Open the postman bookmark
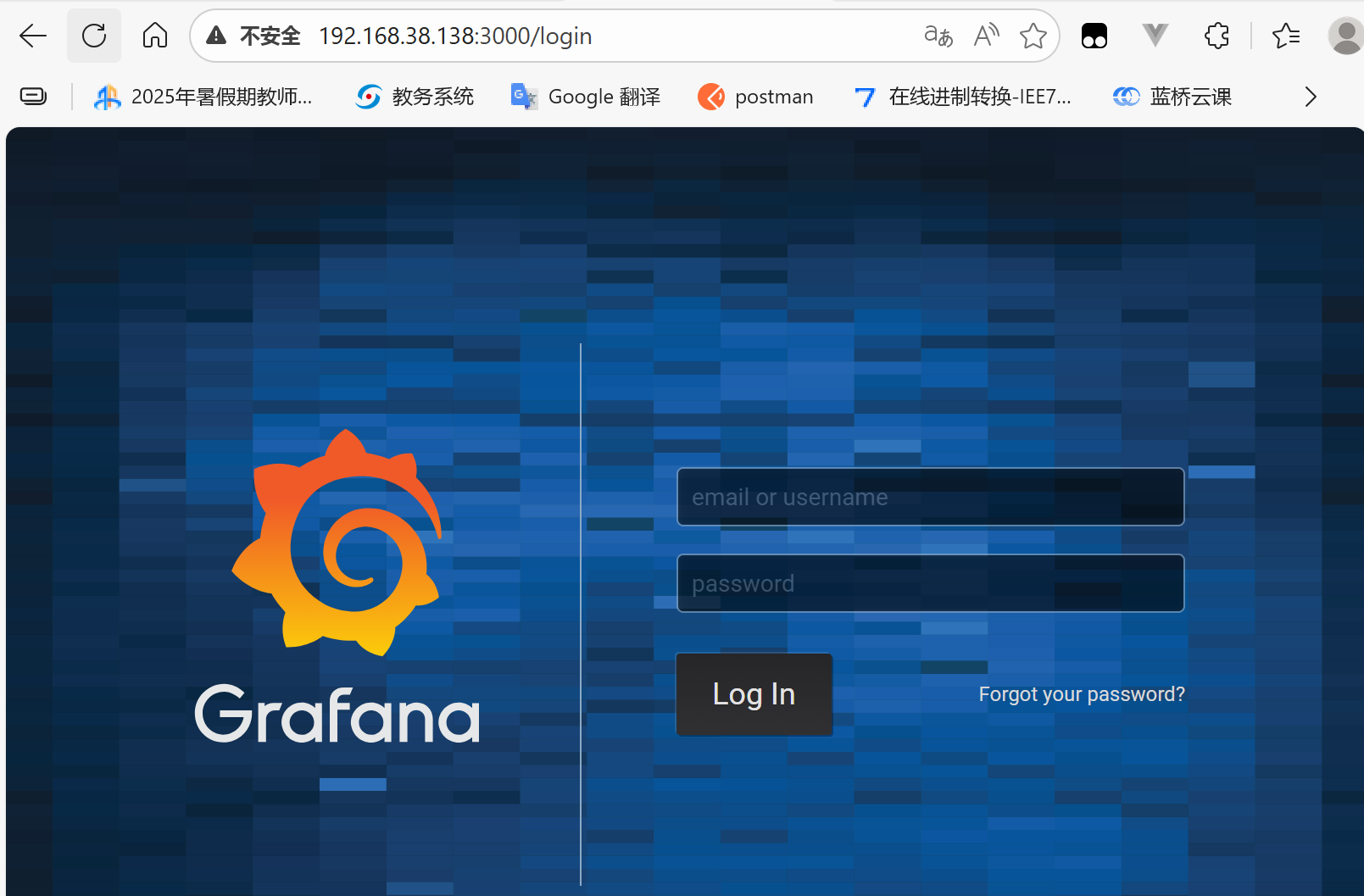The image size is (1364, 896). 755,97
